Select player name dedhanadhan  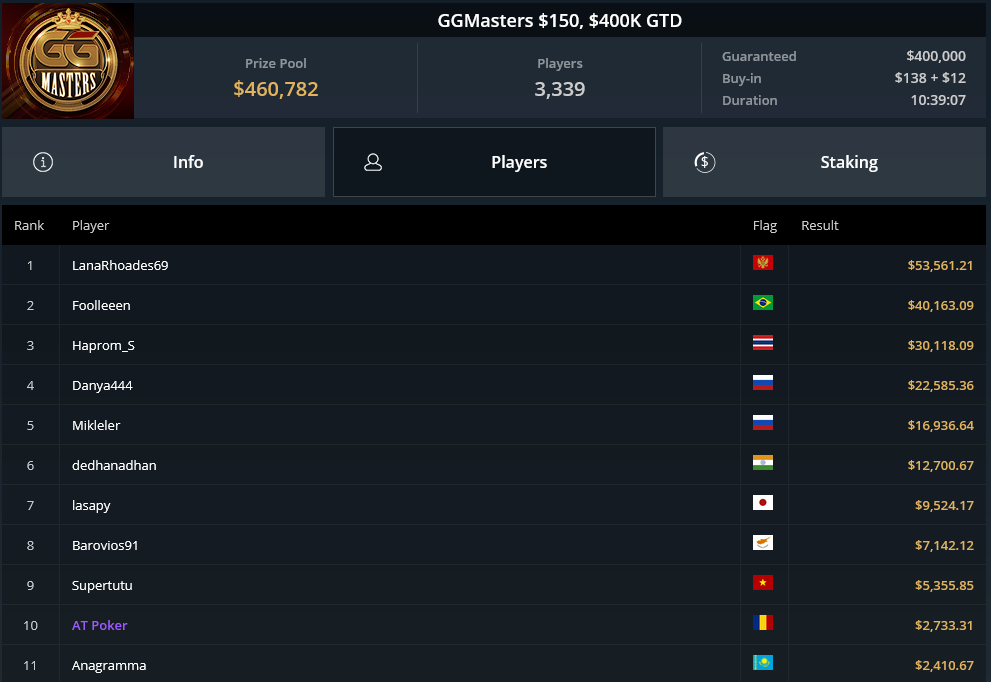114,465
